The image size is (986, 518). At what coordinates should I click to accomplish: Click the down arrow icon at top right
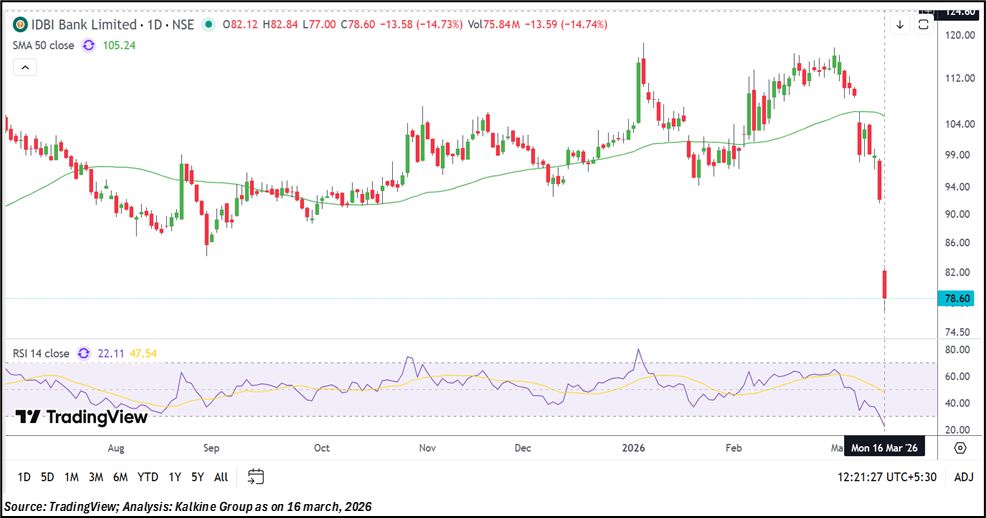900,25
